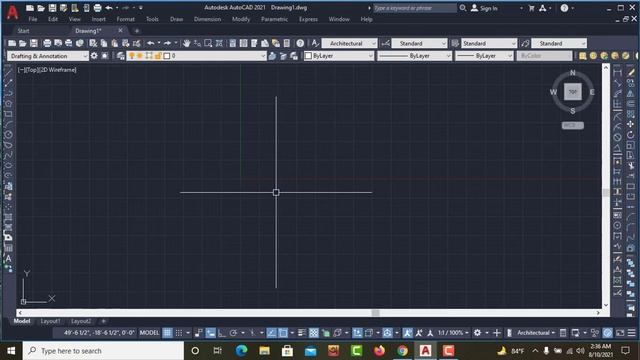Click the Open file icon in the Standard toolbar
The height and width of the screenshot is (360, 640).
[23, 43]
